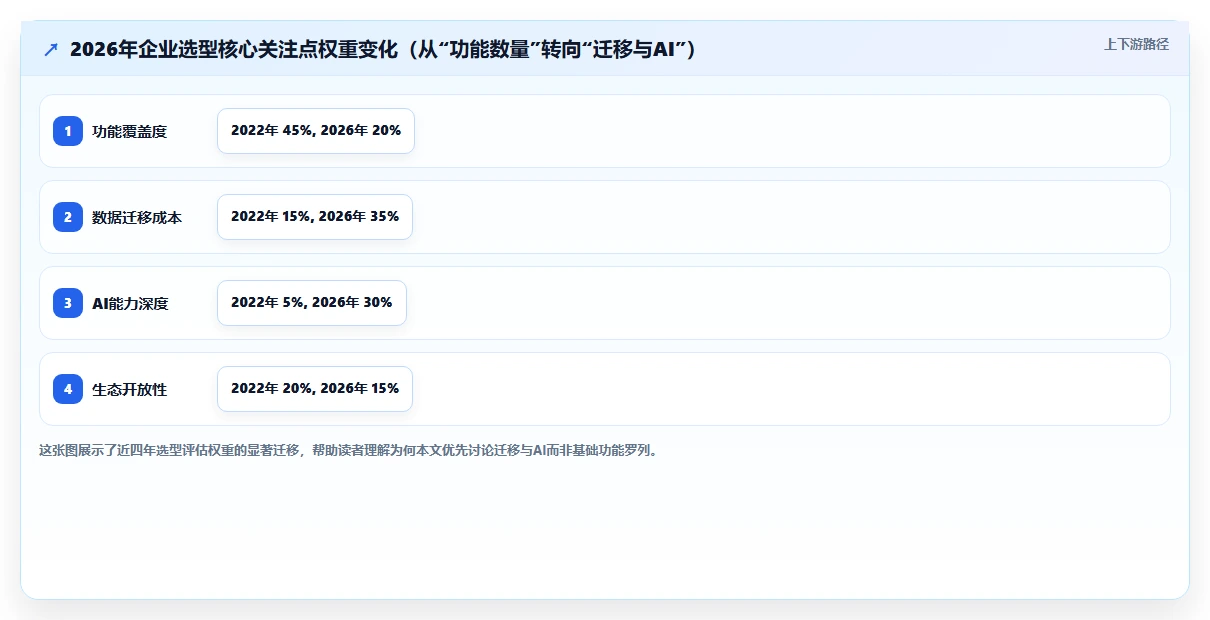Click the 上下游路径 label in the header
The width and height of the screenshot is (1210, 620).
click(x=1136, y=44)
